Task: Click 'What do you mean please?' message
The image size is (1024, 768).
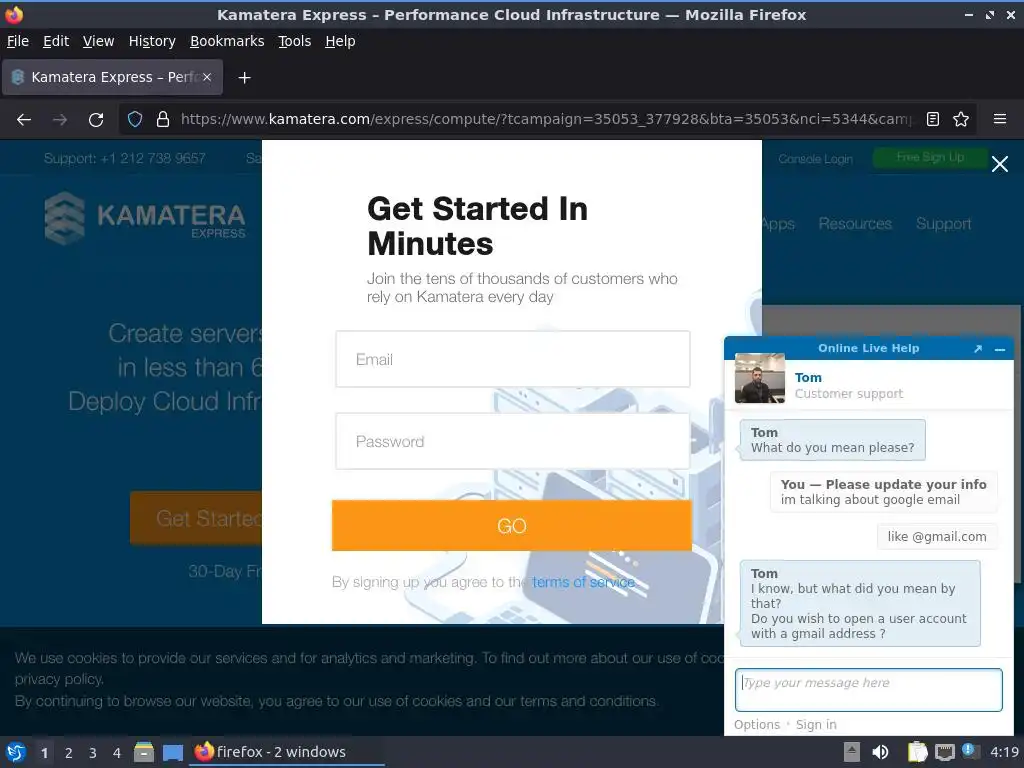Action: (833, 448)
